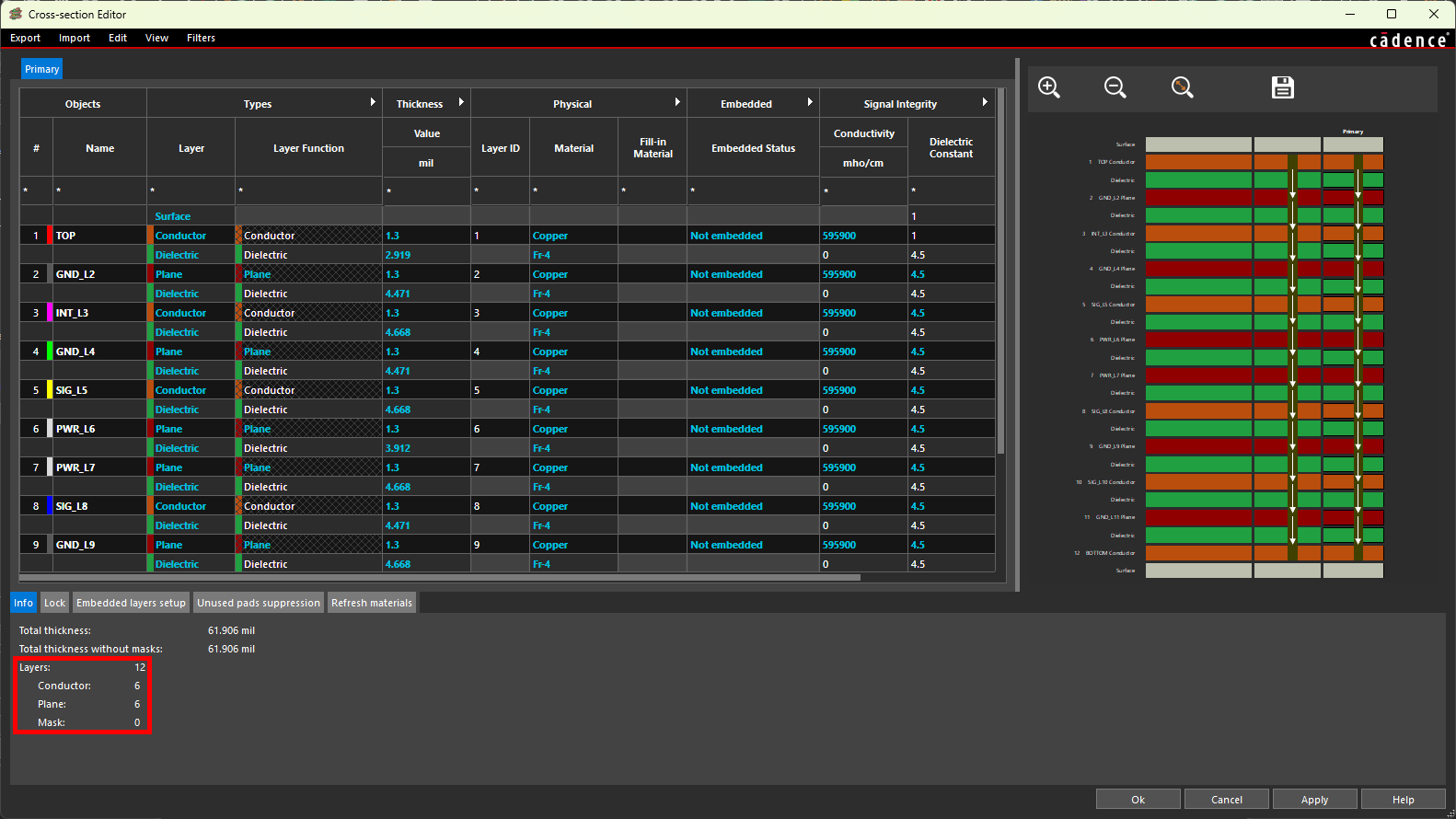Switch to the Lock tab
The width and height of the screenshot is (1456, 819).
(x=55, y=603)
